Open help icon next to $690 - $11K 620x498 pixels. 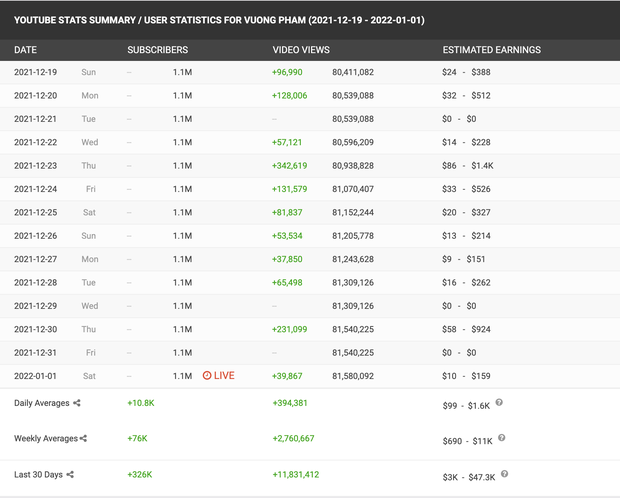(501, 438)
